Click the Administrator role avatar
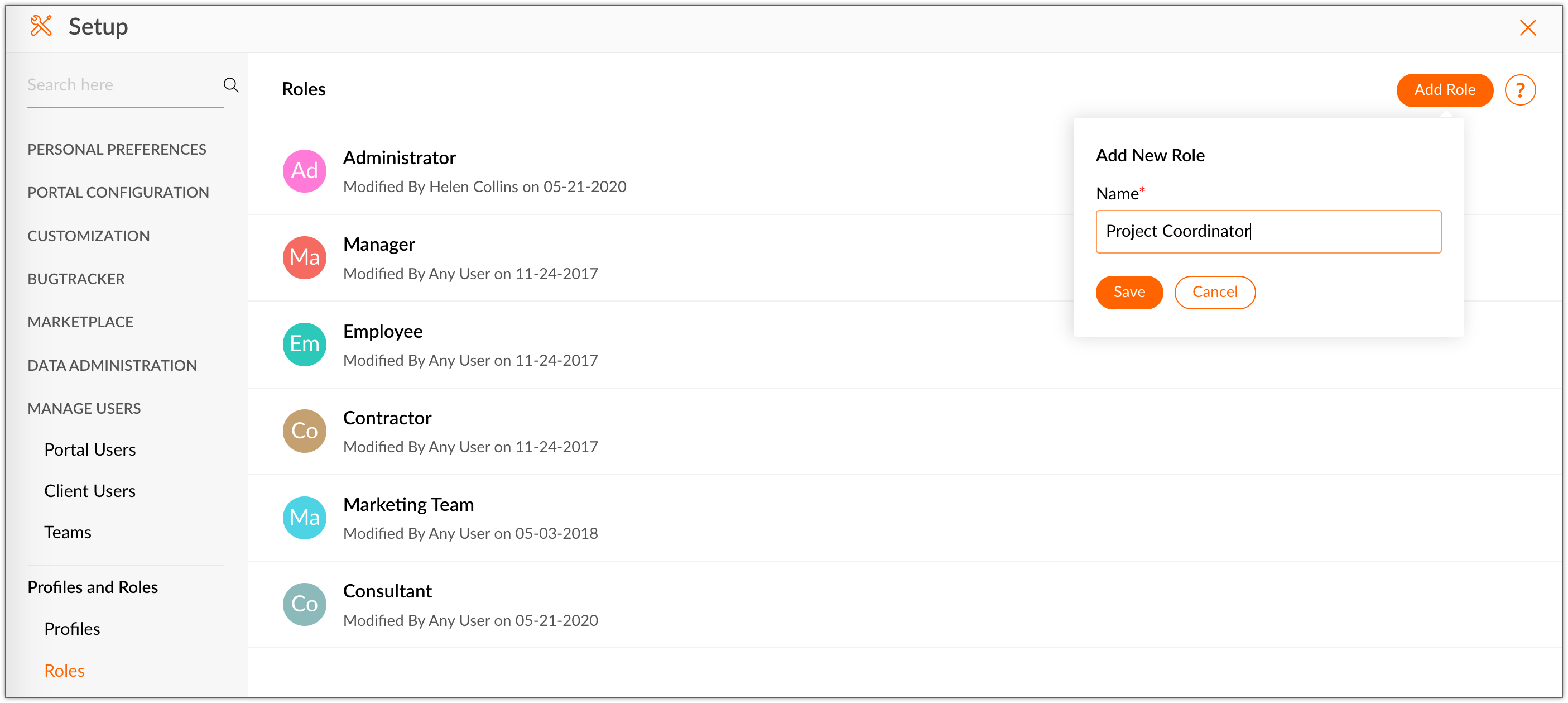The image size is (1568, 703). click(x=304, y=171)
